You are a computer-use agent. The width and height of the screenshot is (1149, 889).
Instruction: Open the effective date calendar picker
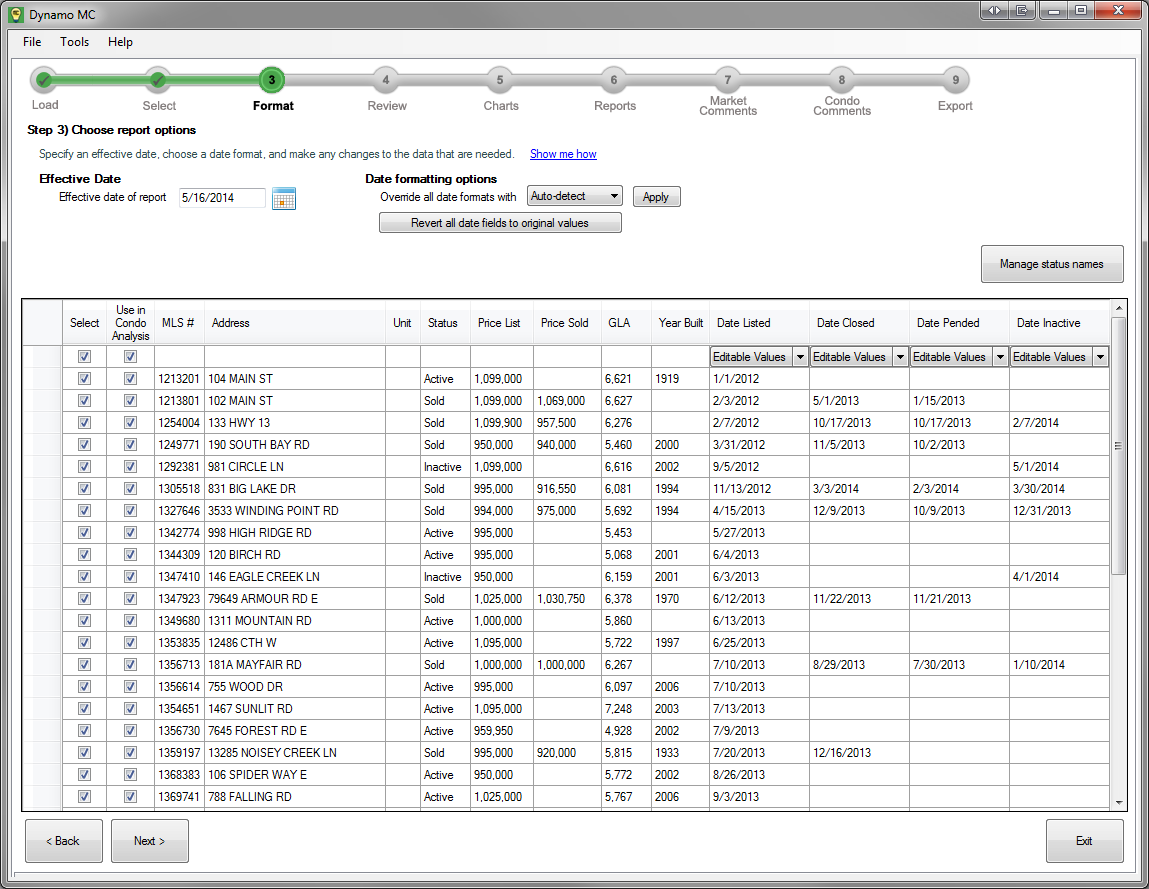pyautogui.click(x=284, y=198)
